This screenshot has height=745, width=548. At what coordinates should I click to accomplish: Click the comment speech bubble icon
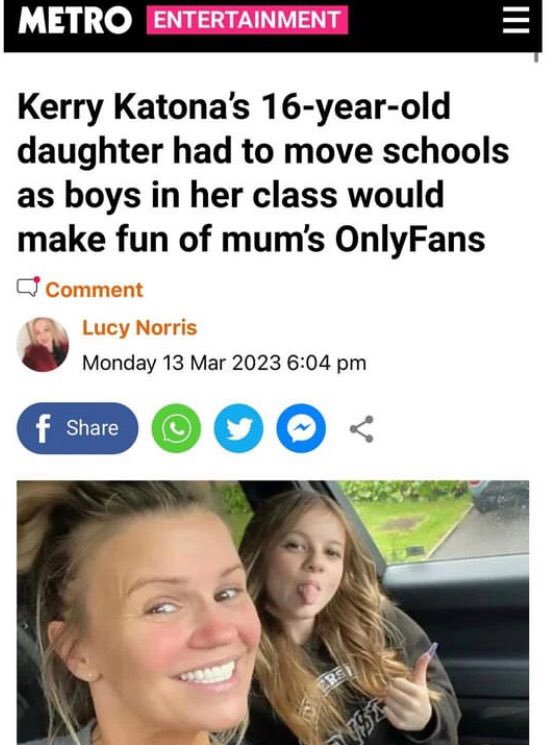[x=28, y=287]
